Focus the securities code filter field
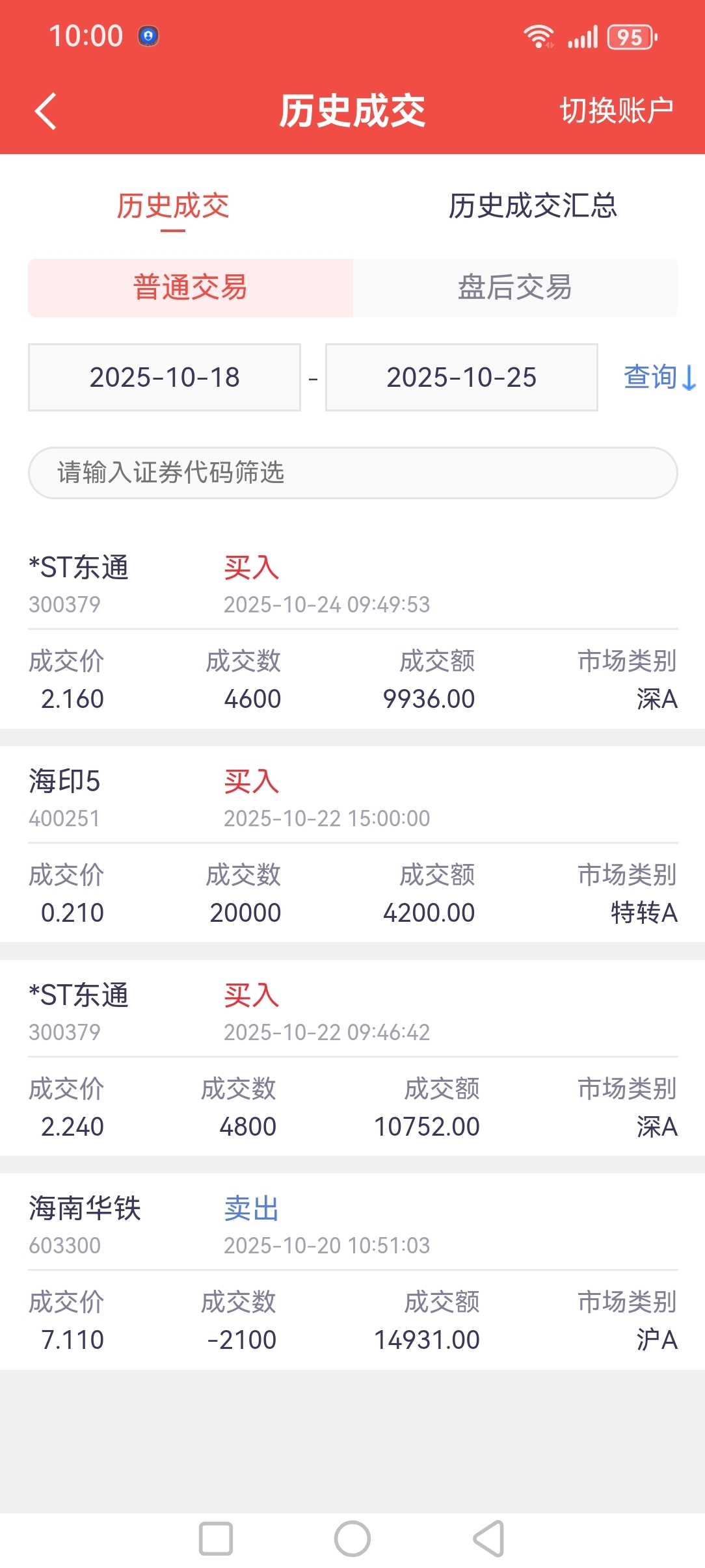 click(x=352, y=473)
